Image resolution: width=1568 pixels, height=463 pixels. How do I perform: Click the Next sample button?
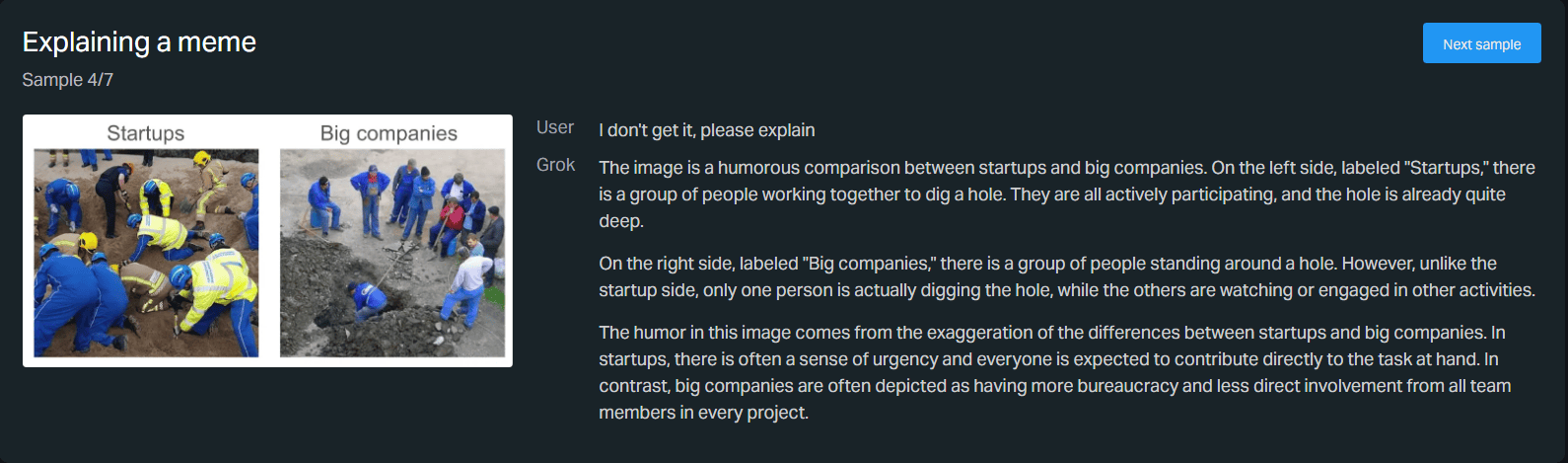1480,43
